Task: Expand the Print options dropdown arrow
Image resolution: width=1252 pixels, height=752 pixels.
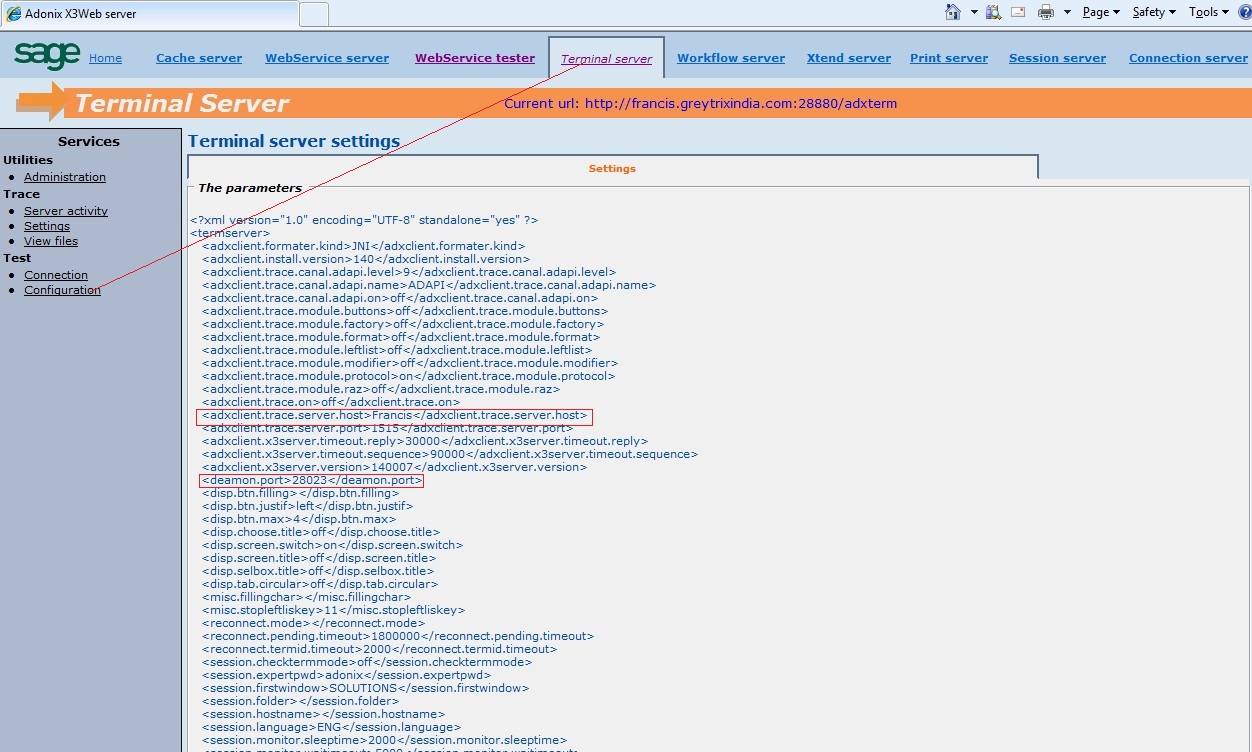Action: tap(1067, 12)
